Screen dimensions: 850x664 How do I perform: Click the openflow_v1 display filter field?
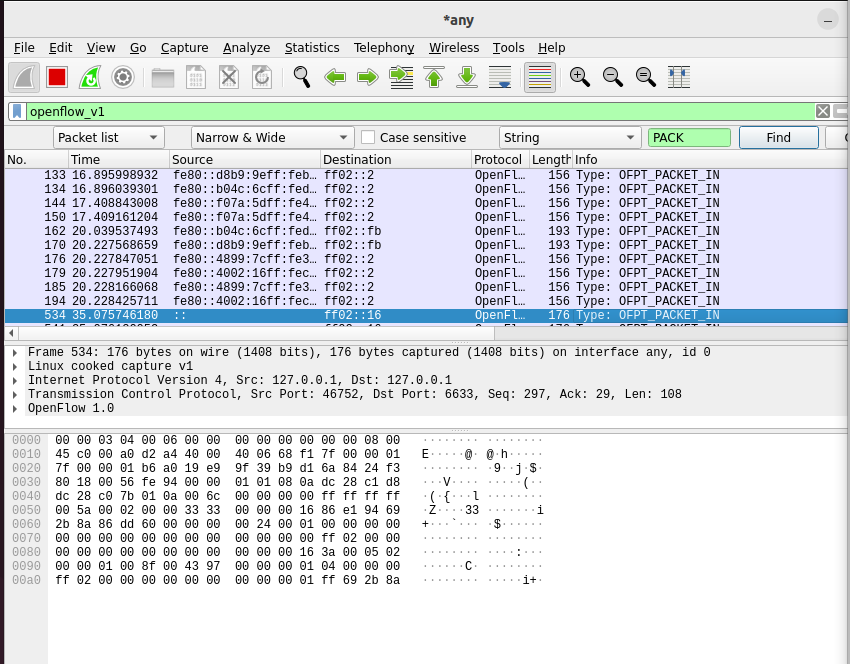click(x=420, y=112)
